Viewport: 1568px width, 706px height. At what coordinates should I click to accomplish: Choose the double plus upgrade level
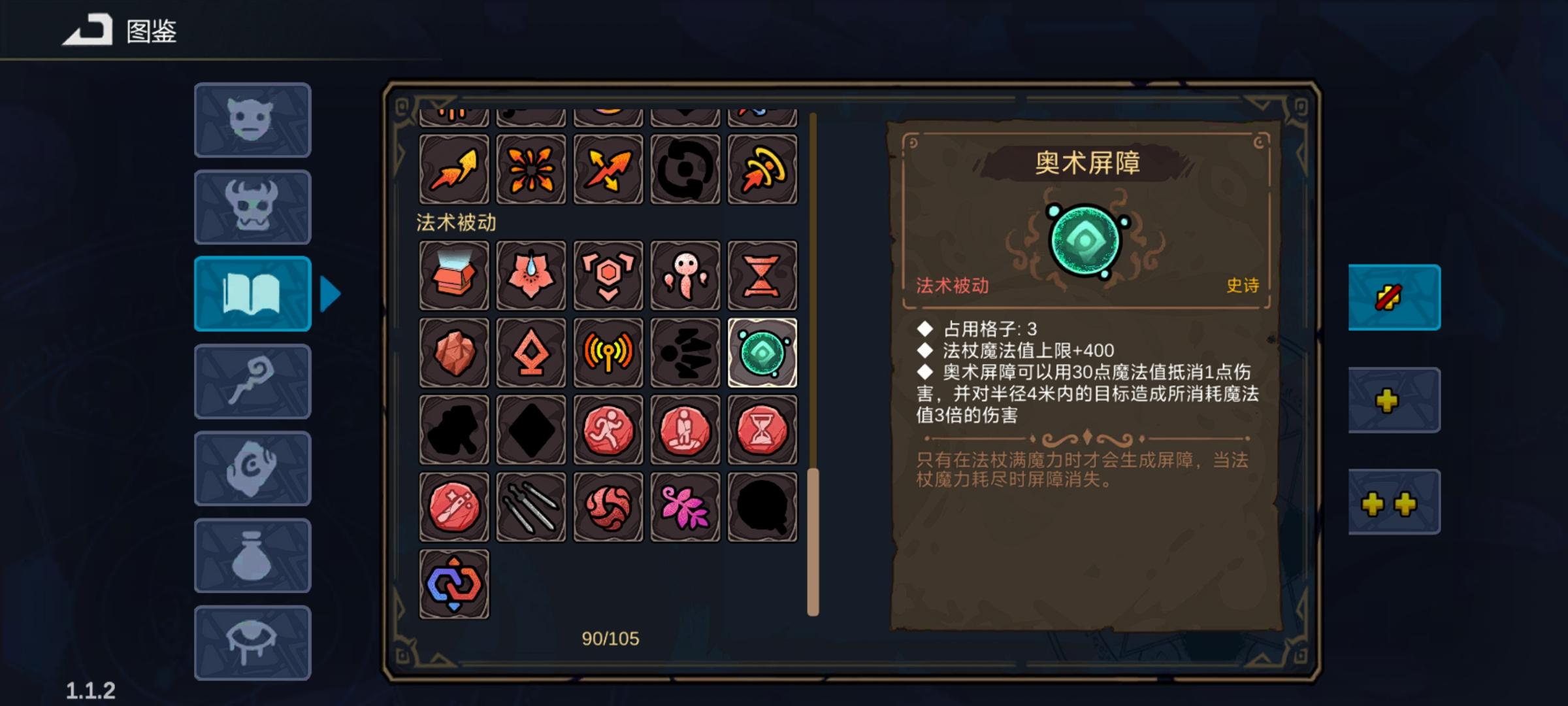click(x=1394, y=502)
